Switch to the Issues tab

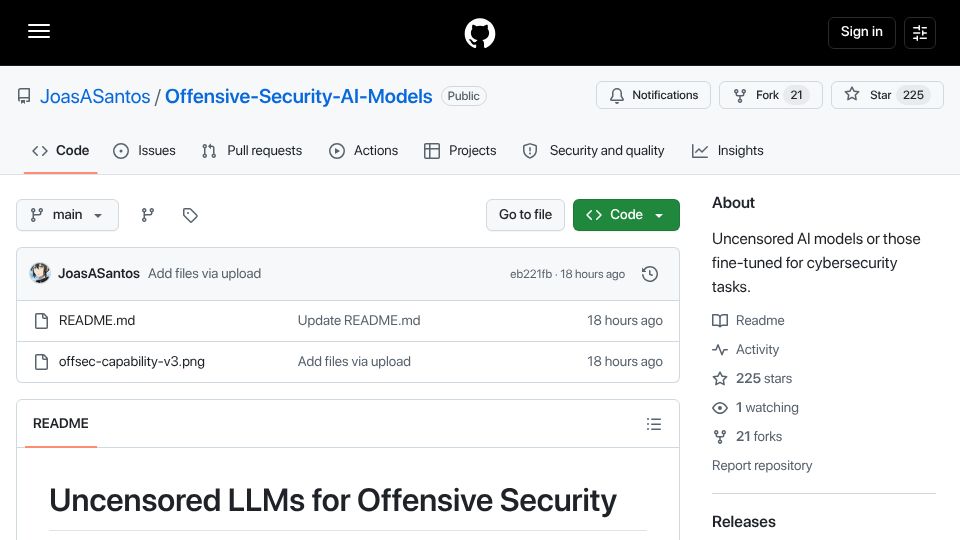pos(144,151)
